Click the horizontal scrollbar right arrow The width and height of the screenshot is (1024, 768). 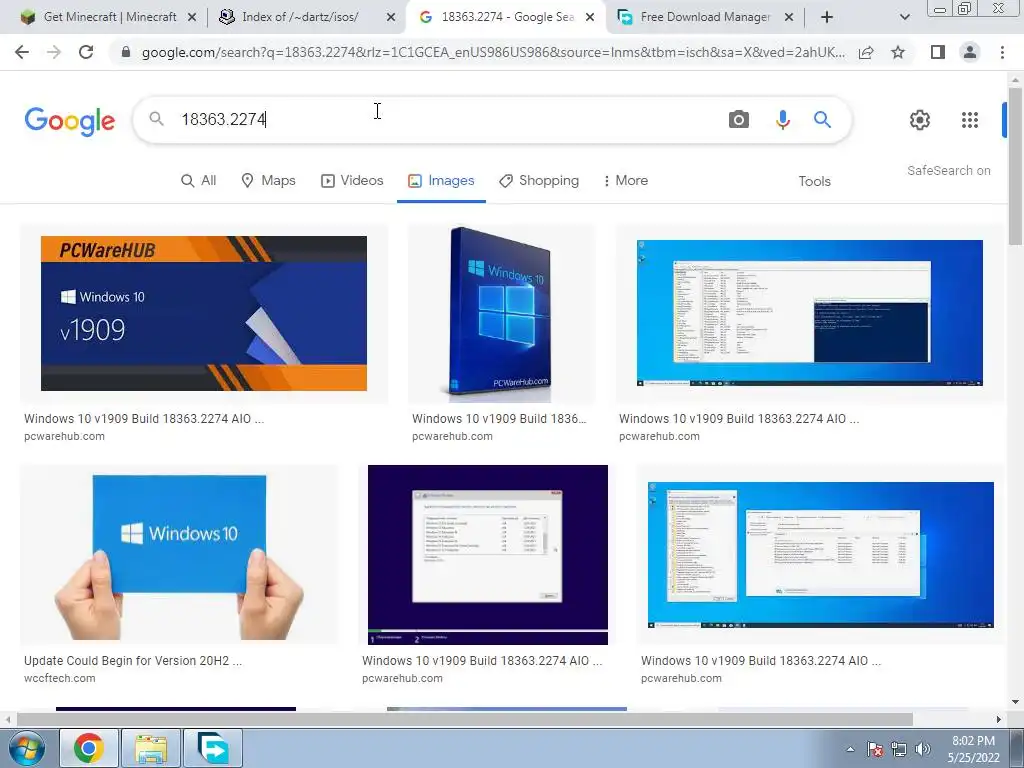[999, 719]
